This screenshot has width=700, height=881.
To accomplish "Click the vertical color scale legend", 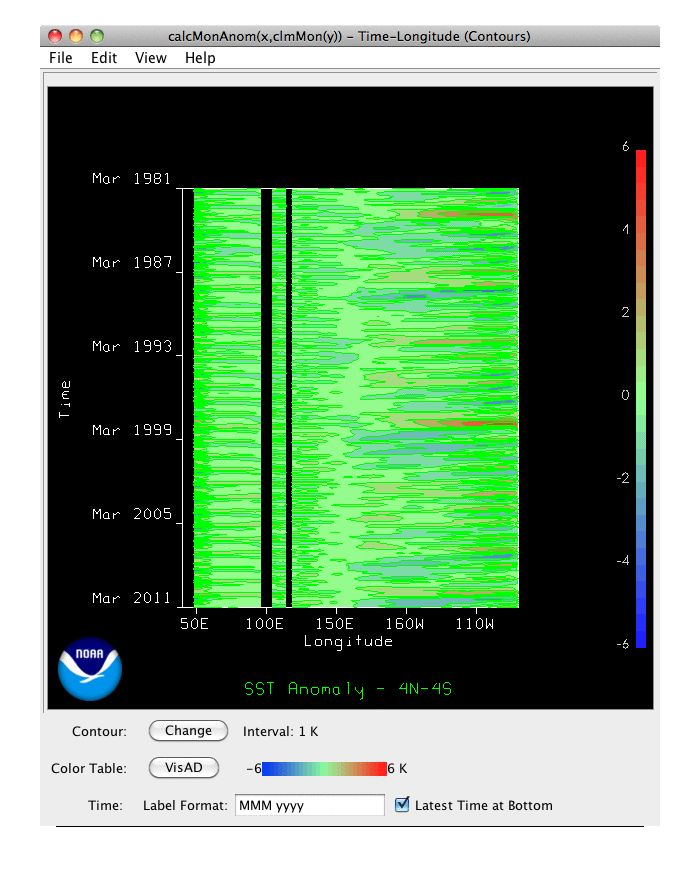I will (x=640, y=398).
